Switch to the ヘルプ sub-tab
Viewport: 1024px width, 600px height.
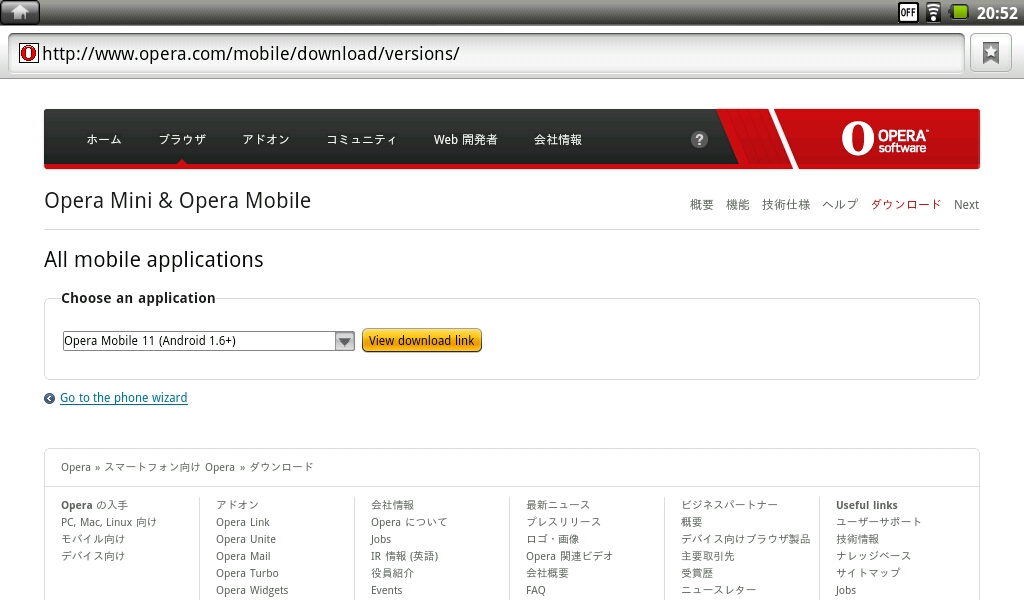tap(840, 204)
